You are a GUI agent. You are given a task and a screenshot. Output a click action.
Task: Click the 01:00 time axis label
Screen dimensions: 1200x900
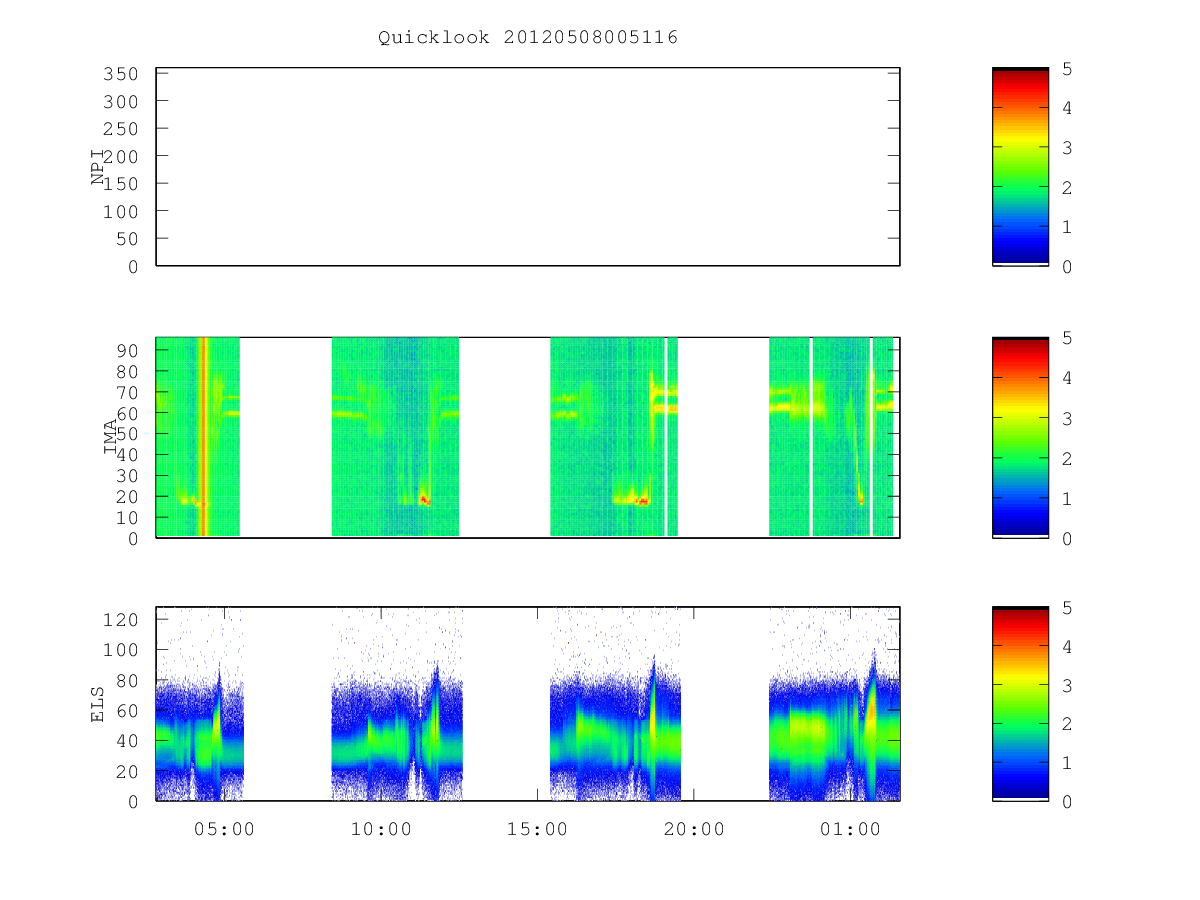(851, 829)
